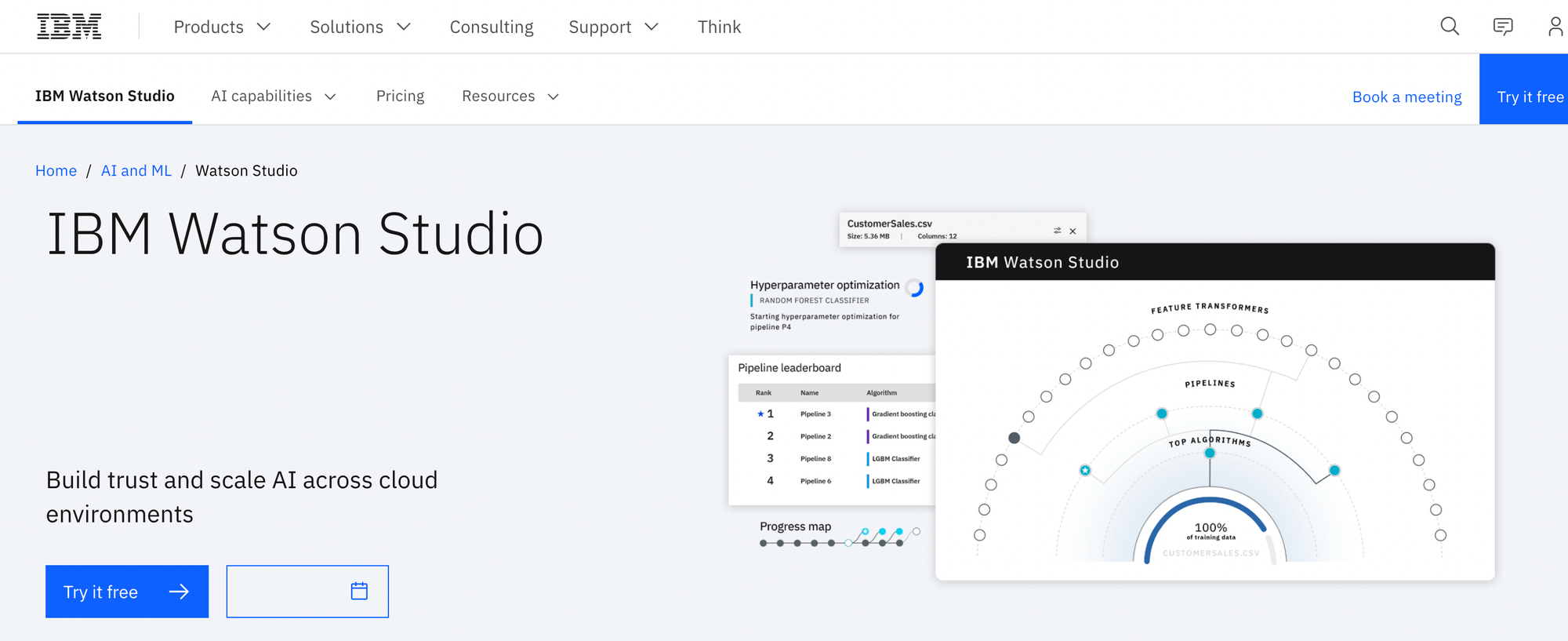Click the PIPELINES label in diagram

[x=1210, y=384]
